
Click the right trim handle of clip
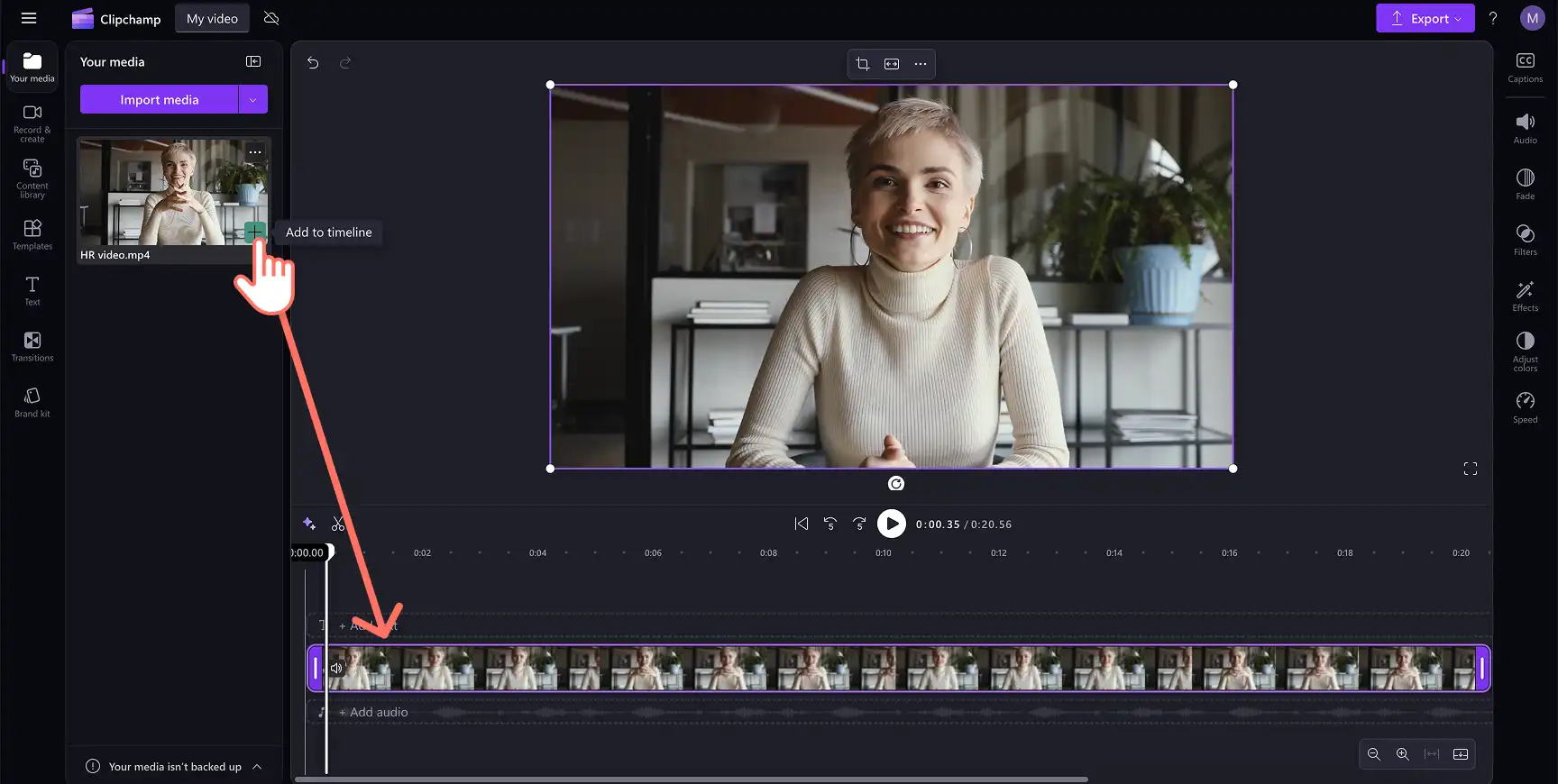click(1481, 668)
